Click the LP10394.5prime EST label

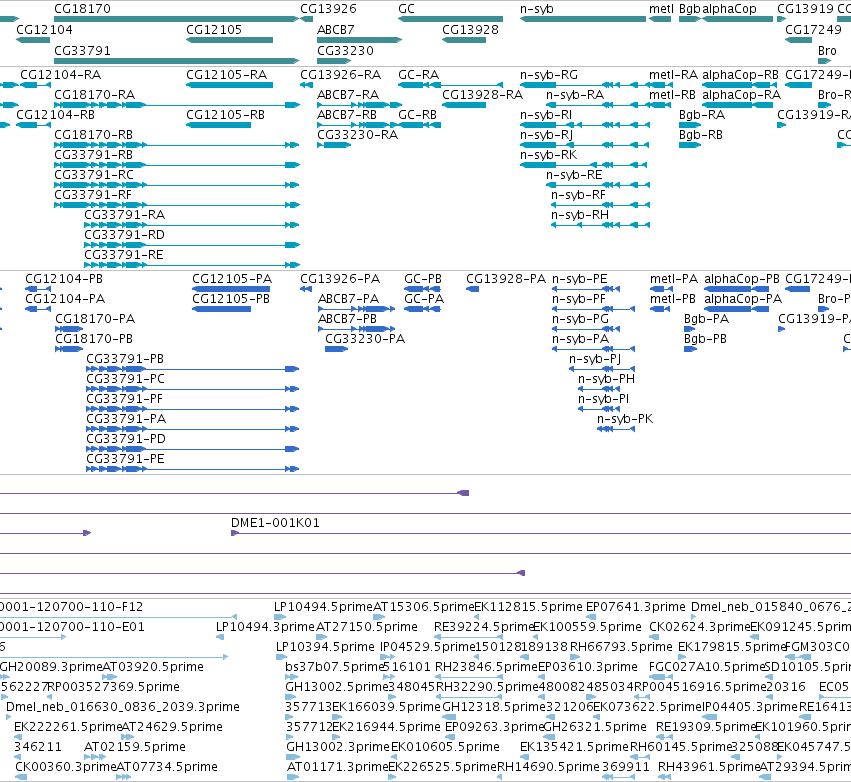point(325,647)
